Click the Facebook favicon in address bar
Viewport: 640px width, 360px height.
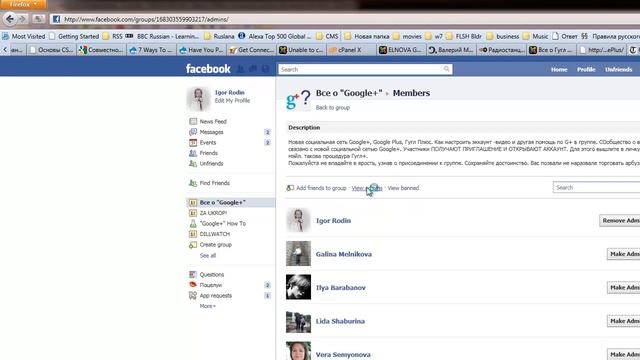tap(56, 19)
